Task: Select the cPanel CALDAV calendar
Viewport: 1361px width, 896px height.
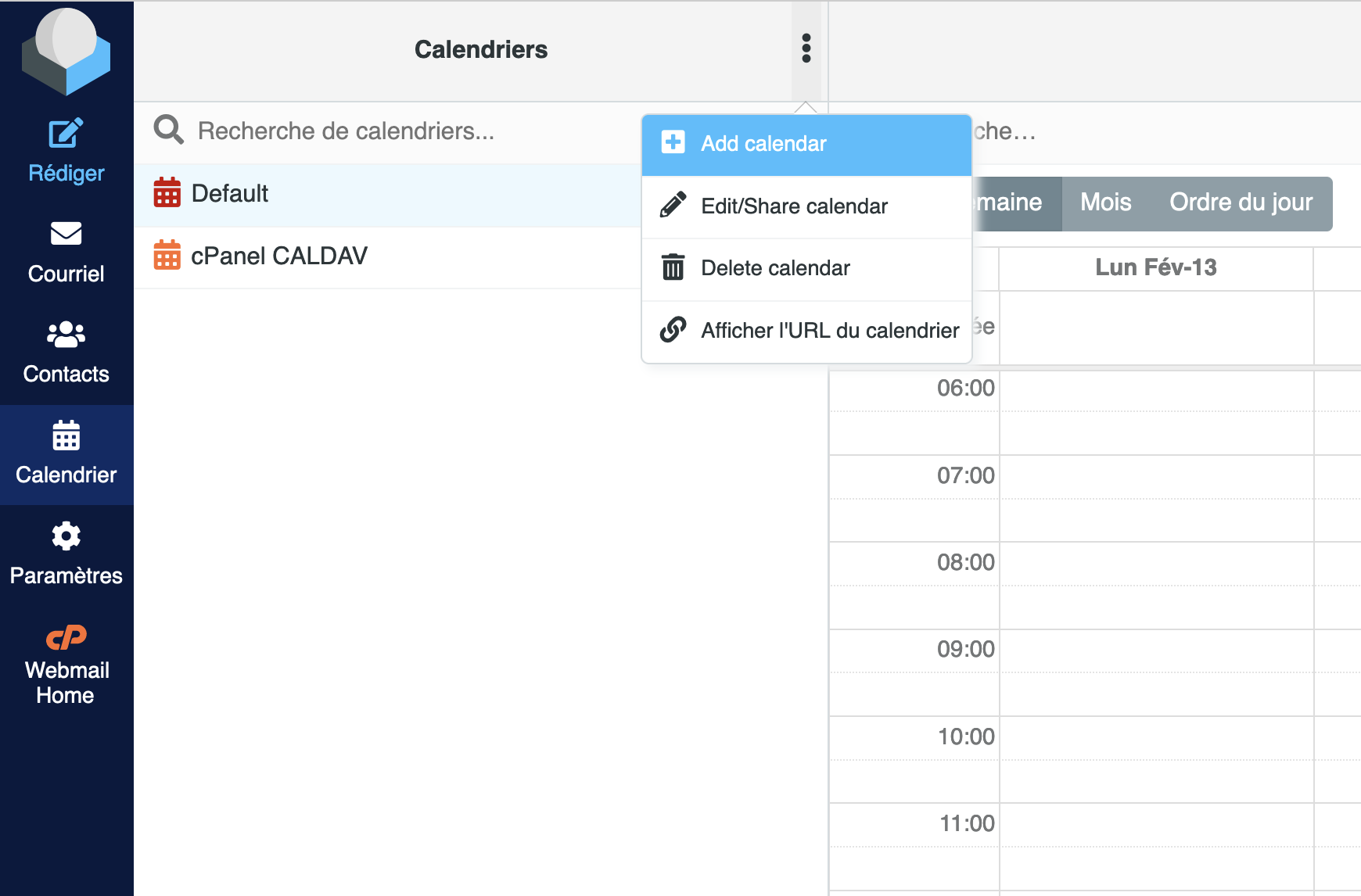Action: click(x=387, y=256)
